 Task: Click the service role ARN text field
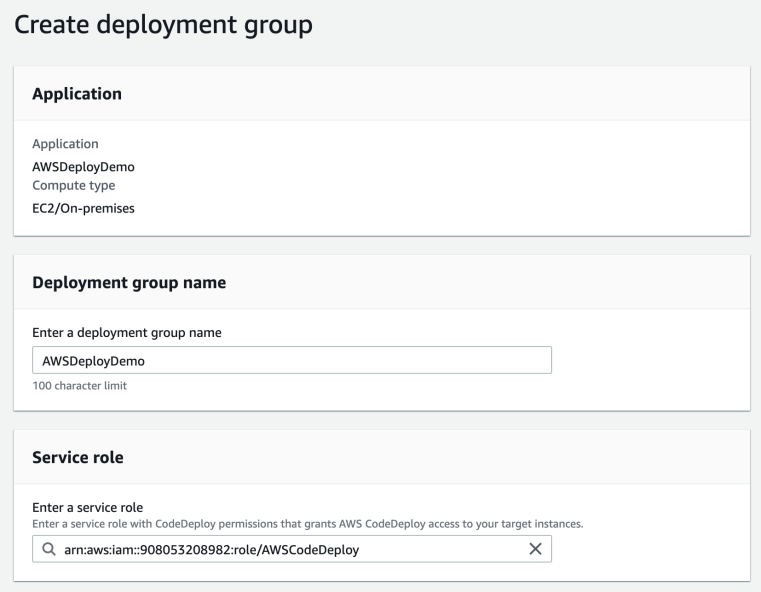coord(292,549)
